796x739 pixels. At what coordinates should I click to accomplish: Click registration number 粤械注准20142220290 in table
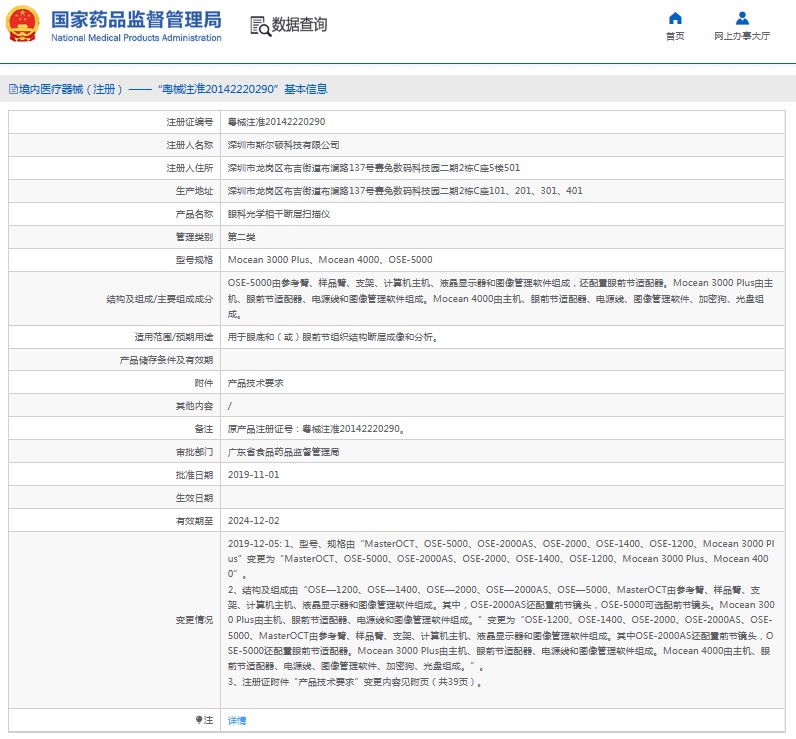click(276, 122)
